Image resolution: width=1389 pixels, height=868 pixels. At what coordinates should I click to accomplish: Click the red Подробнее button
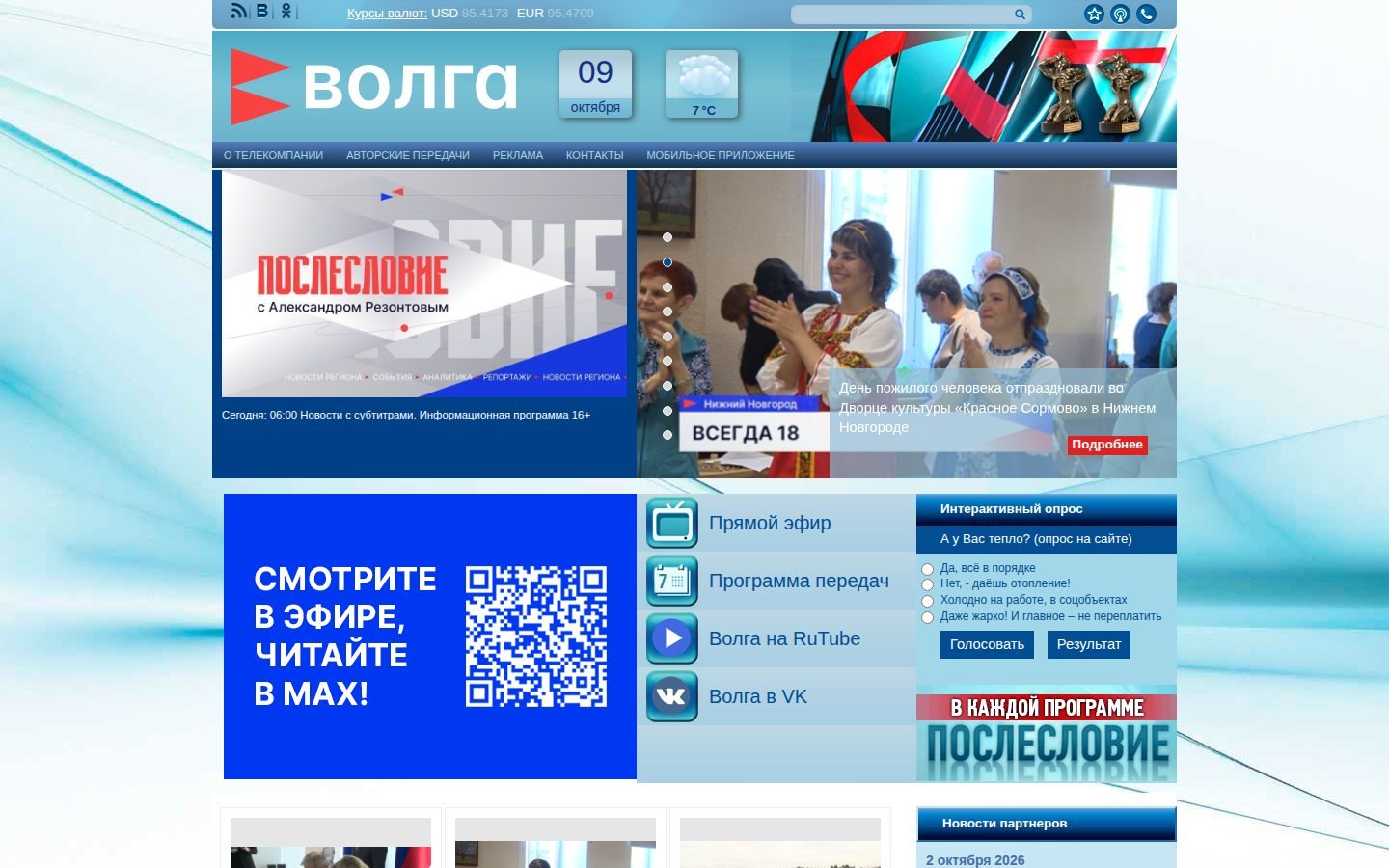(1107, 445)
